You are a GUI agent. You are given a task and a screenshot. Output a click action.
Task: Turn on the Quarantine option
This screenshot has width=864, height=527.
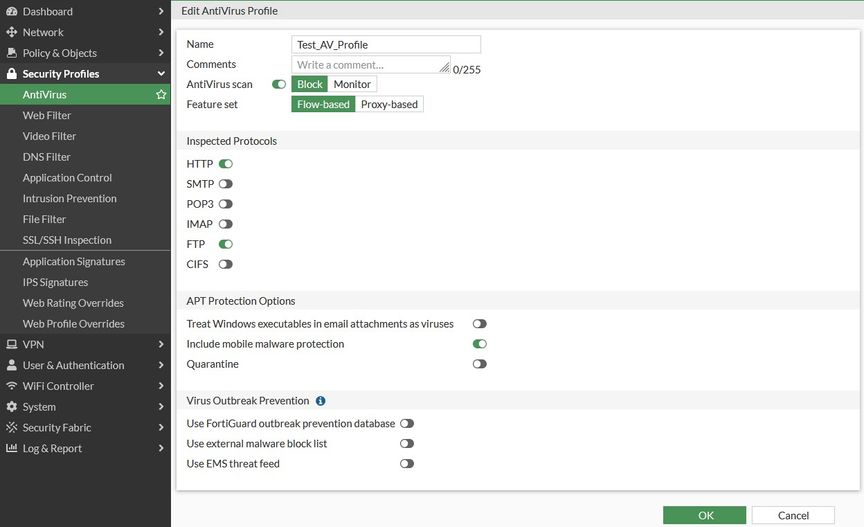click(480, 364)
